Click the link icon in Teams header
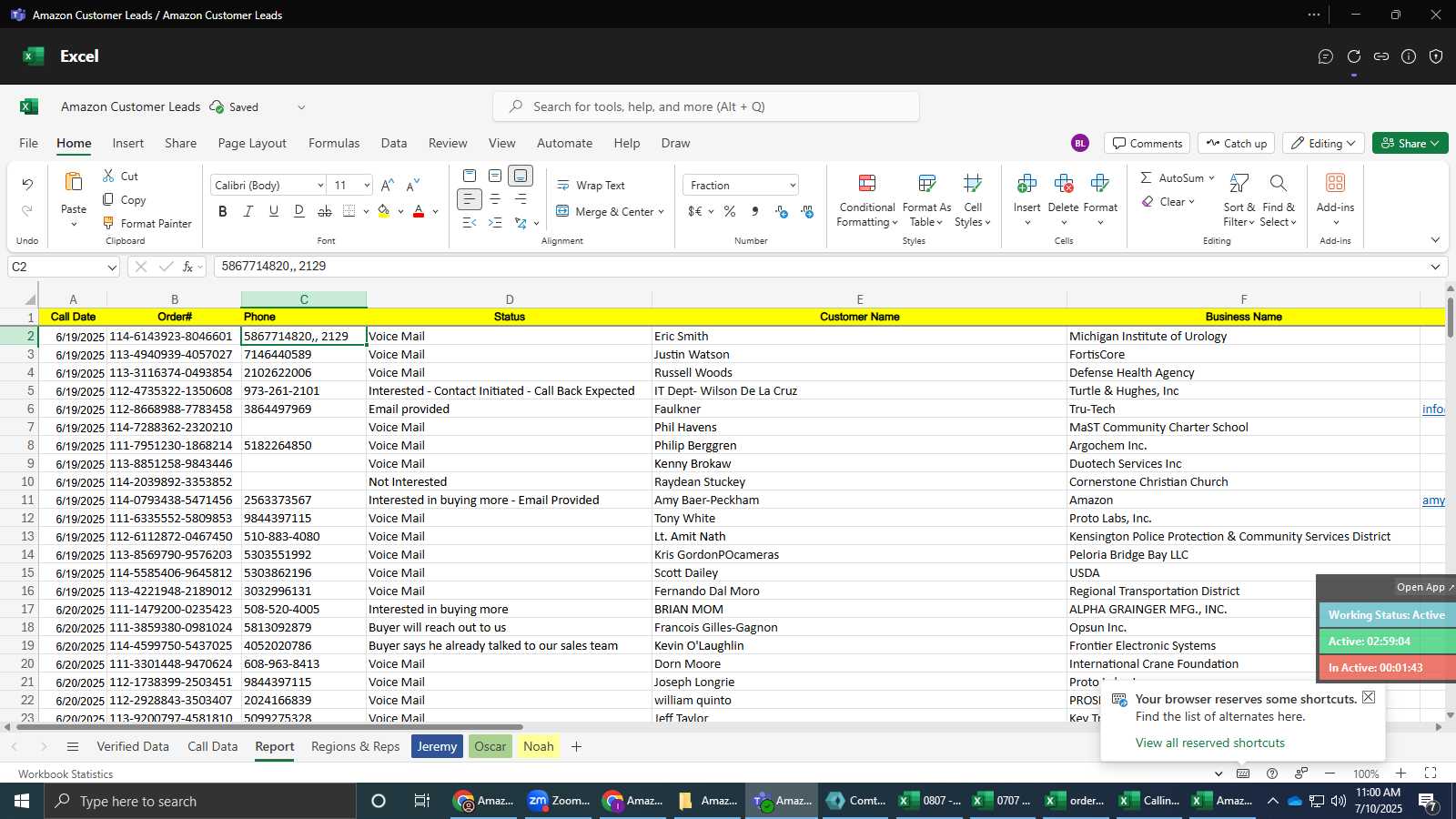Viewport: 1456px width, 819px height. [x=1381, y=56]
